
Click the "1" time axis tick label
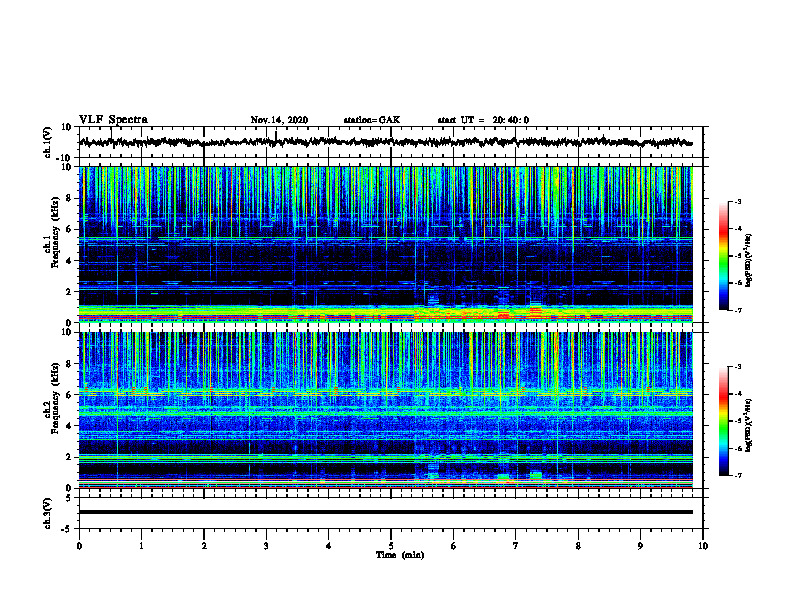141,546
